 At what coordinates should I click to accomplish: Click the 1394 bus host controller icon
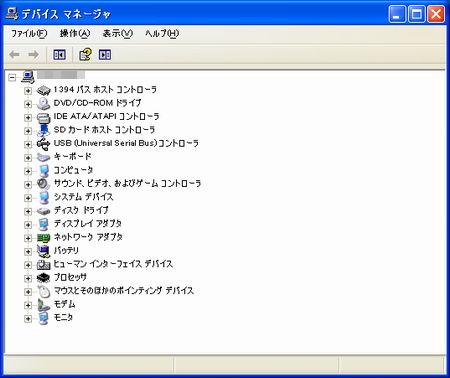pyautogui.click(x=43, y=90)
